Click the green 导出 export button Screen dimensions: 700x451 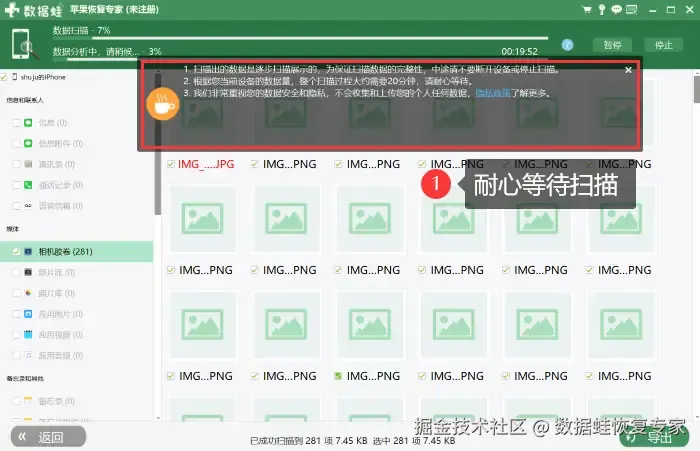[654, 438]
